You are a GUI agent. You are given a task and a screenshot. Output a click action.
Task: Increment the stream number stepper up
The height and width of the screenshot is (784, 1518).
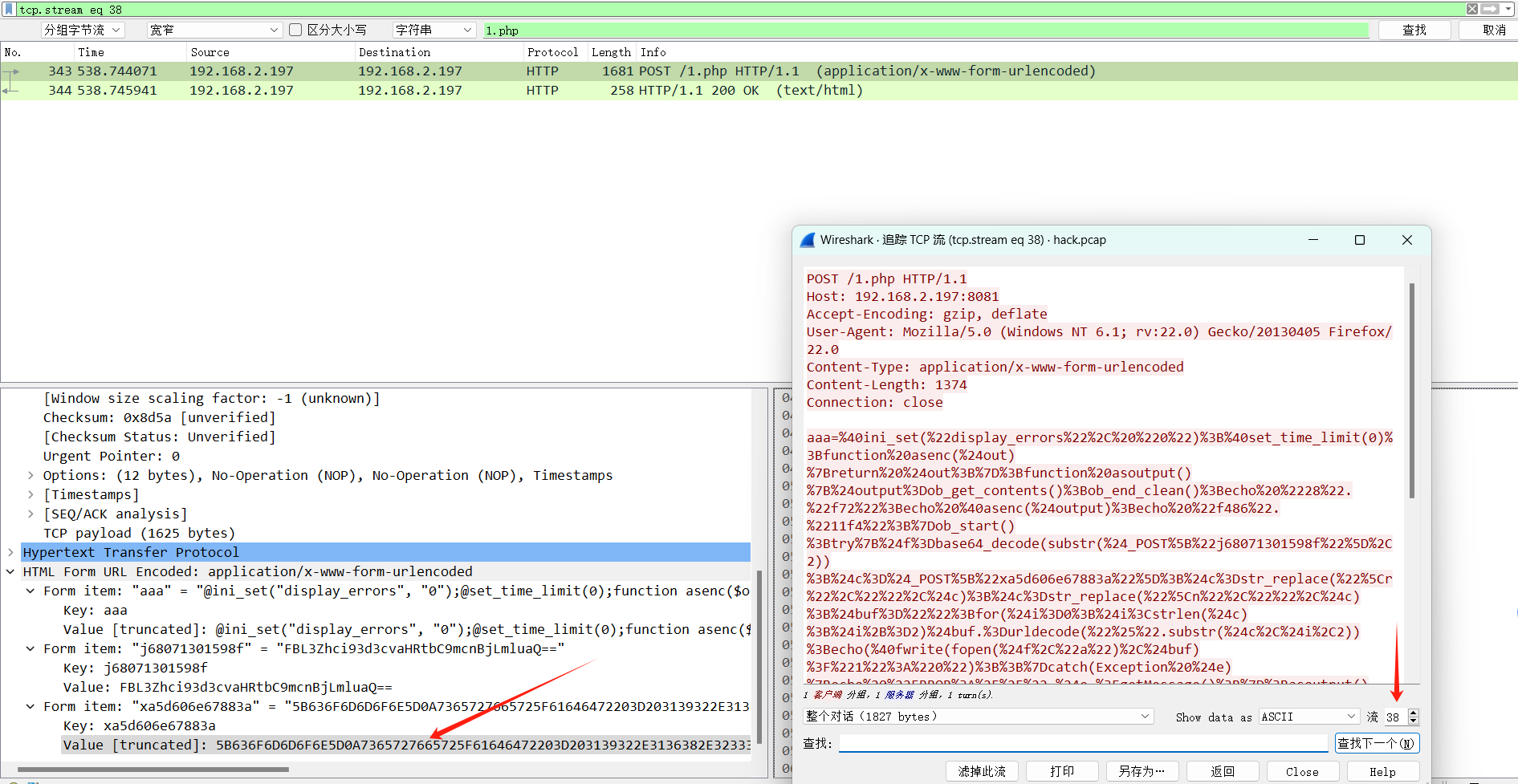[x=1414, y=713]
